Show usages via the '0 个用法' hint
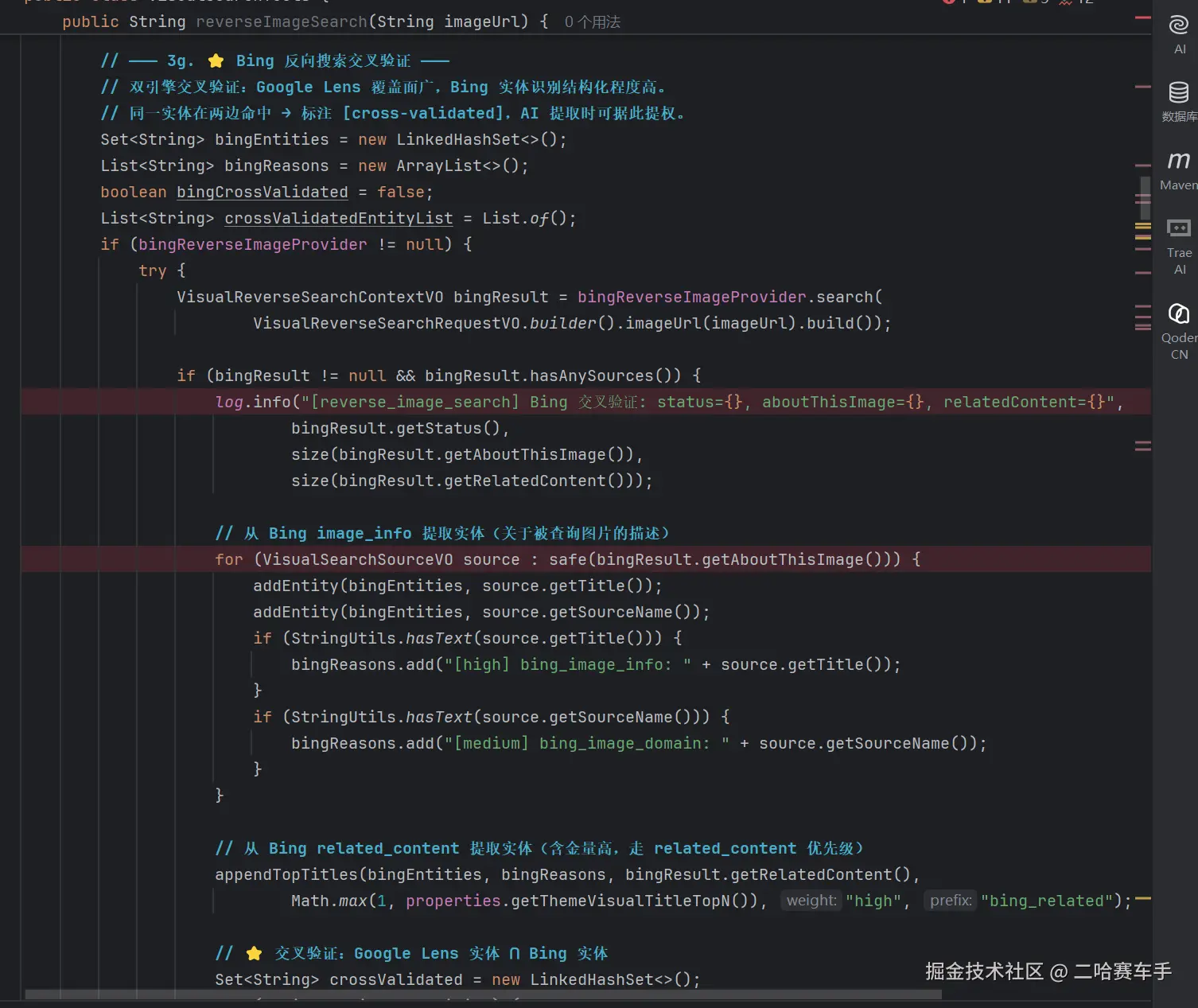Viewport: 1198px width, 1008px height. coord(593,22)
